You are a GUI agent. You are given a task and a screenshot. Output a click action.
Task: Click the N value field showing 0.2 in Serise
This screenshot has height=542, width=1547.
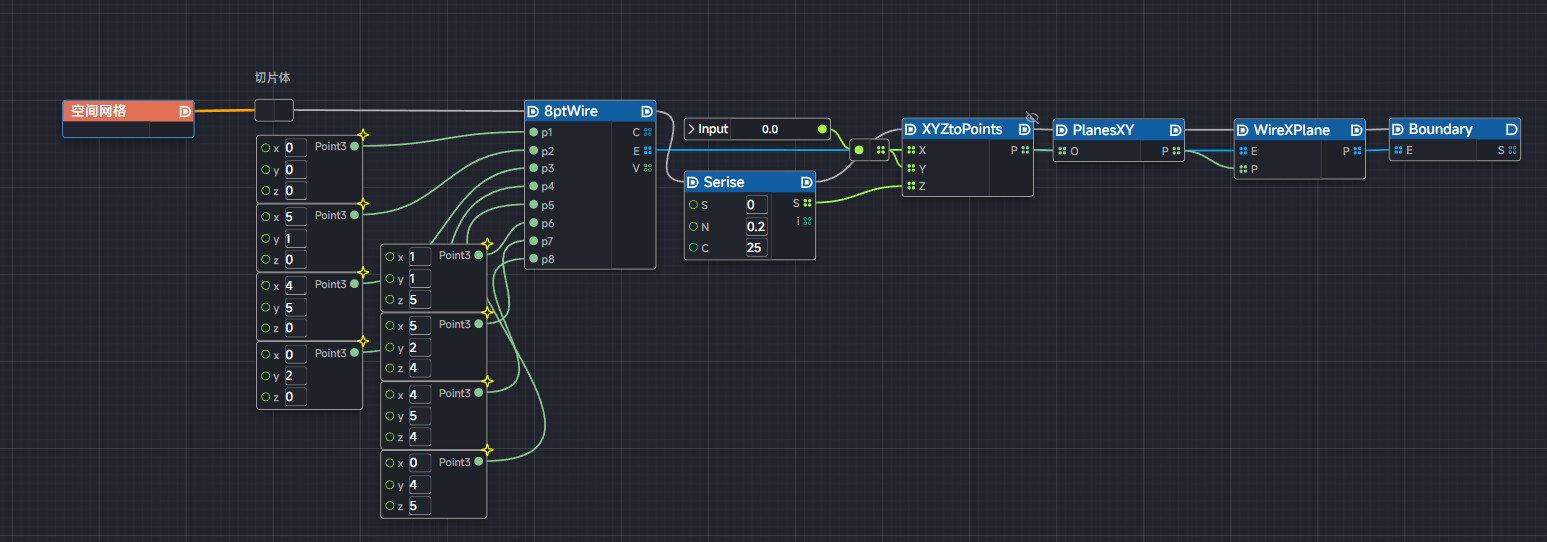(x=756, y=226)
